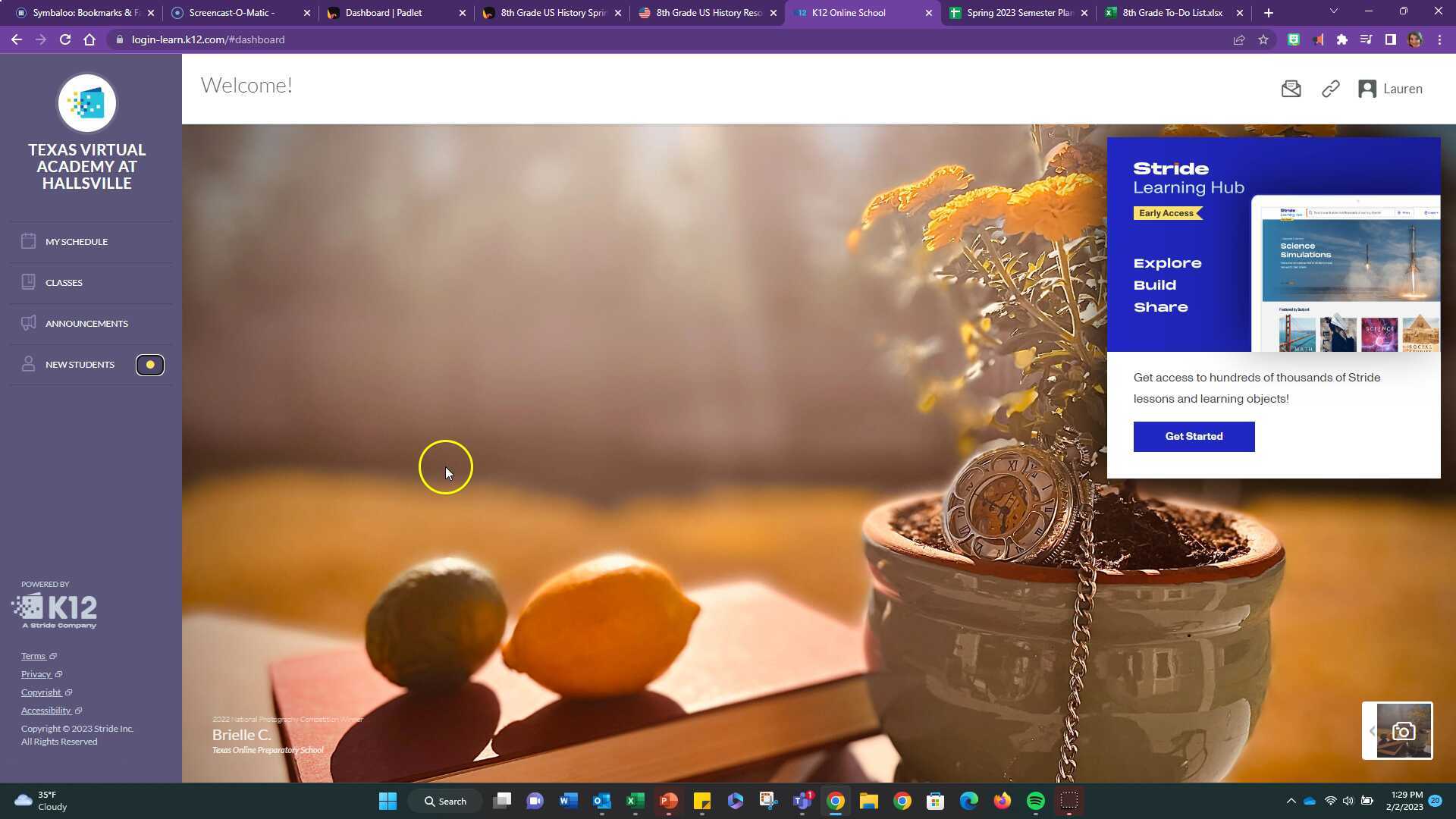The image size is (1456, 819).
Task: Bookmark this page with the star icon
Action: pyautogui.click(x=1263, y=39)
